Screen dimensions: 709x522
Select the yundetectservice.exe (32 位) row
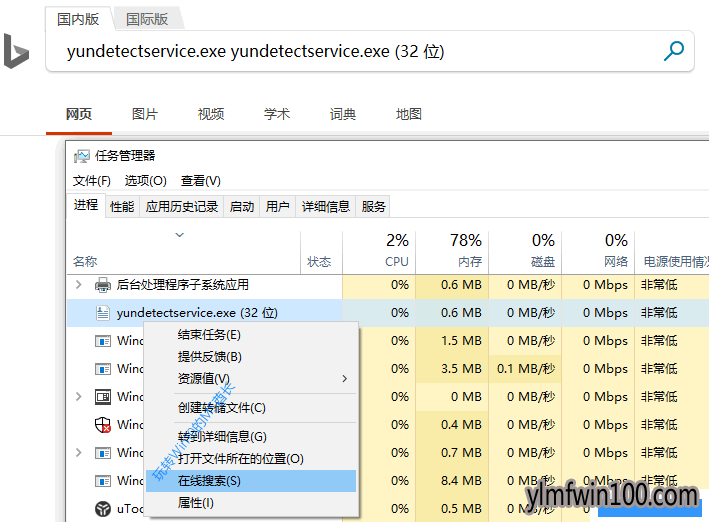[388, 313]
